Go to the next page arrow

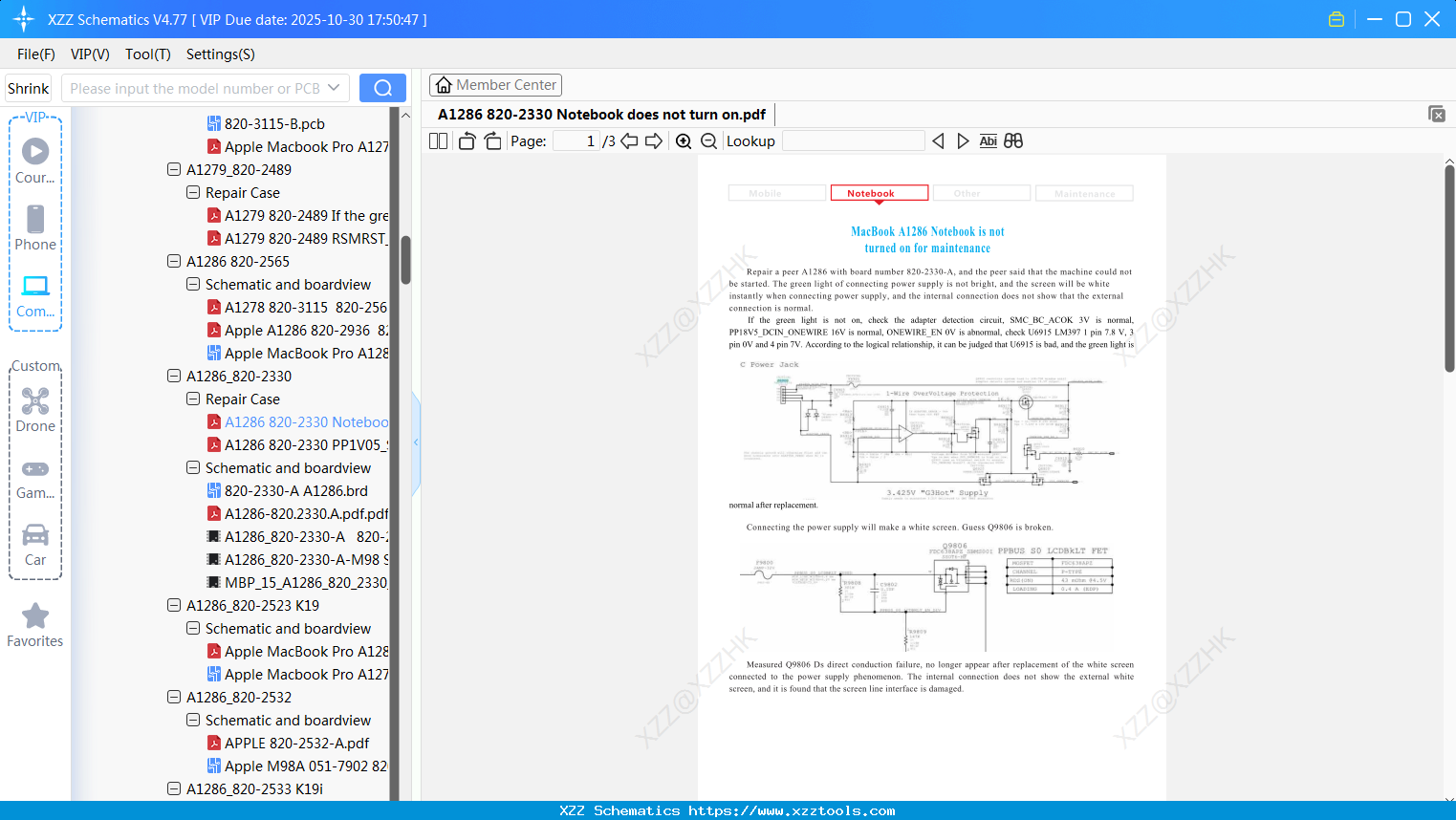coord(654,141)
